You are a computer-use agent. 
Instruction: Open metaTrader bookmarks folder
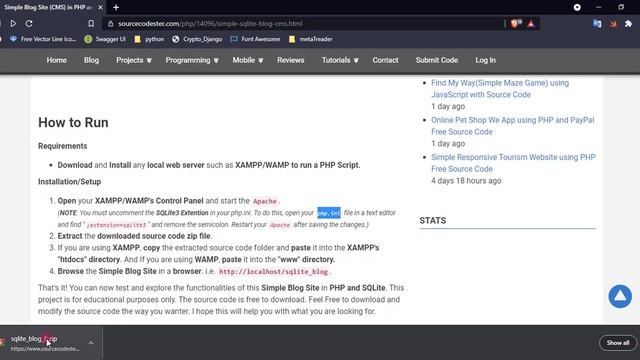point(311,39)
